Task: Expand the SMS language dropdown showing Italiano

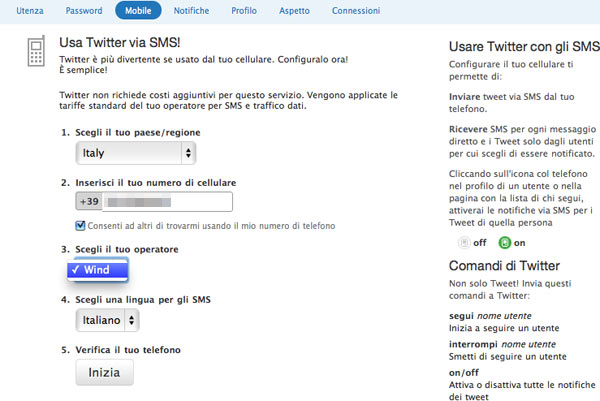Action: tap(108, 319)
